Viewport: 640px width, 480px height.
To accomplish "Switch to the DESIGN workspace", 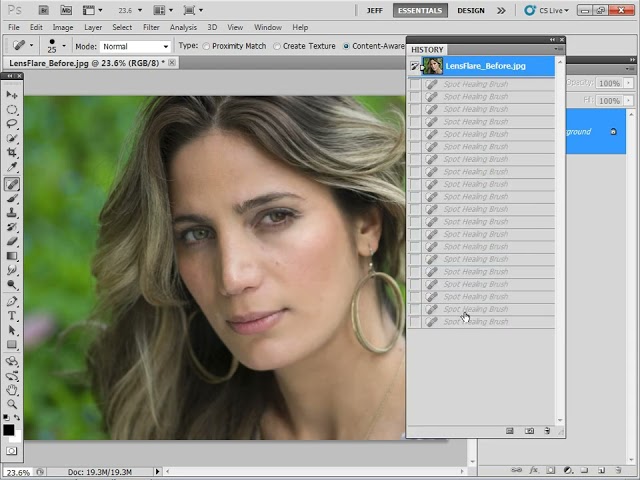I will coord(471,11).
